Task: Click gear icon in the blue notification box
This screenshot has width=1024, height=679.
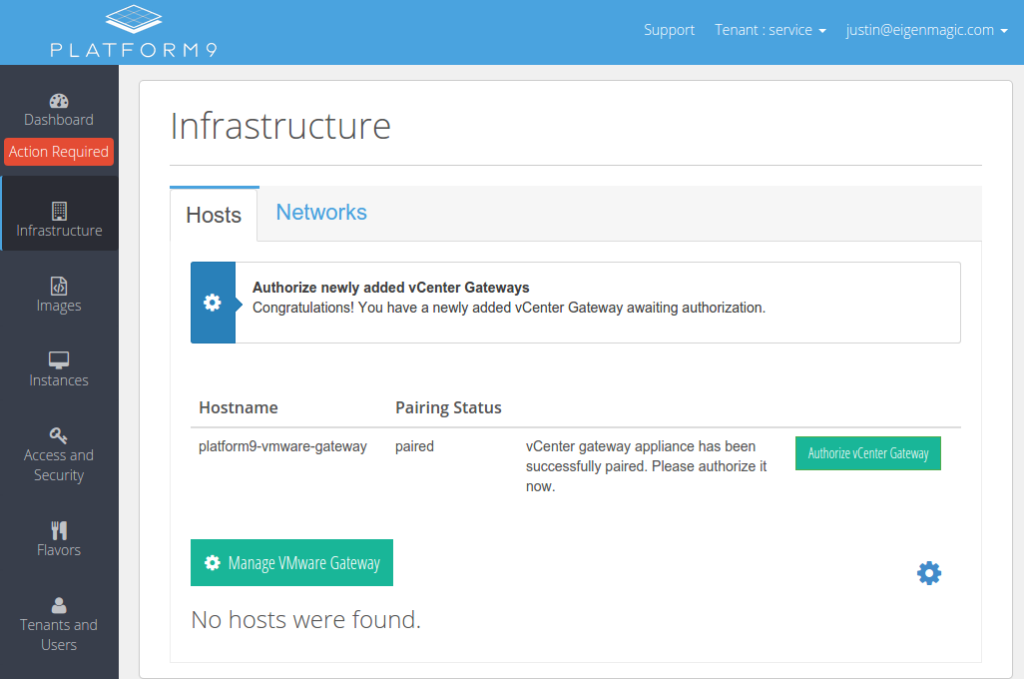Action: click(212, 302)
